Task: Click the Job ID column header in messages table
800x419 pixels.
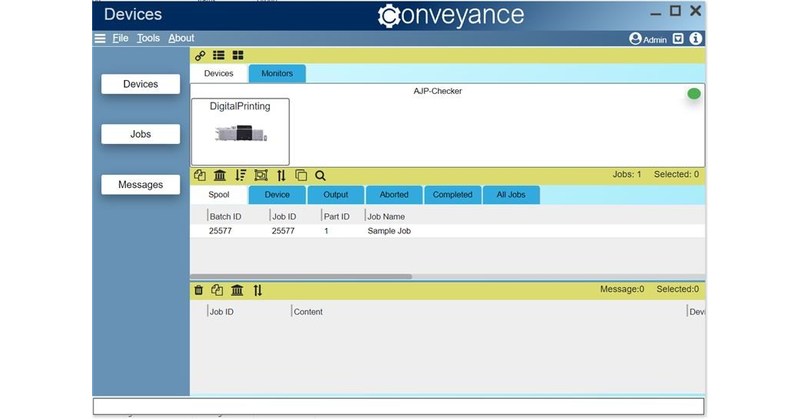Action: point(221,312)
